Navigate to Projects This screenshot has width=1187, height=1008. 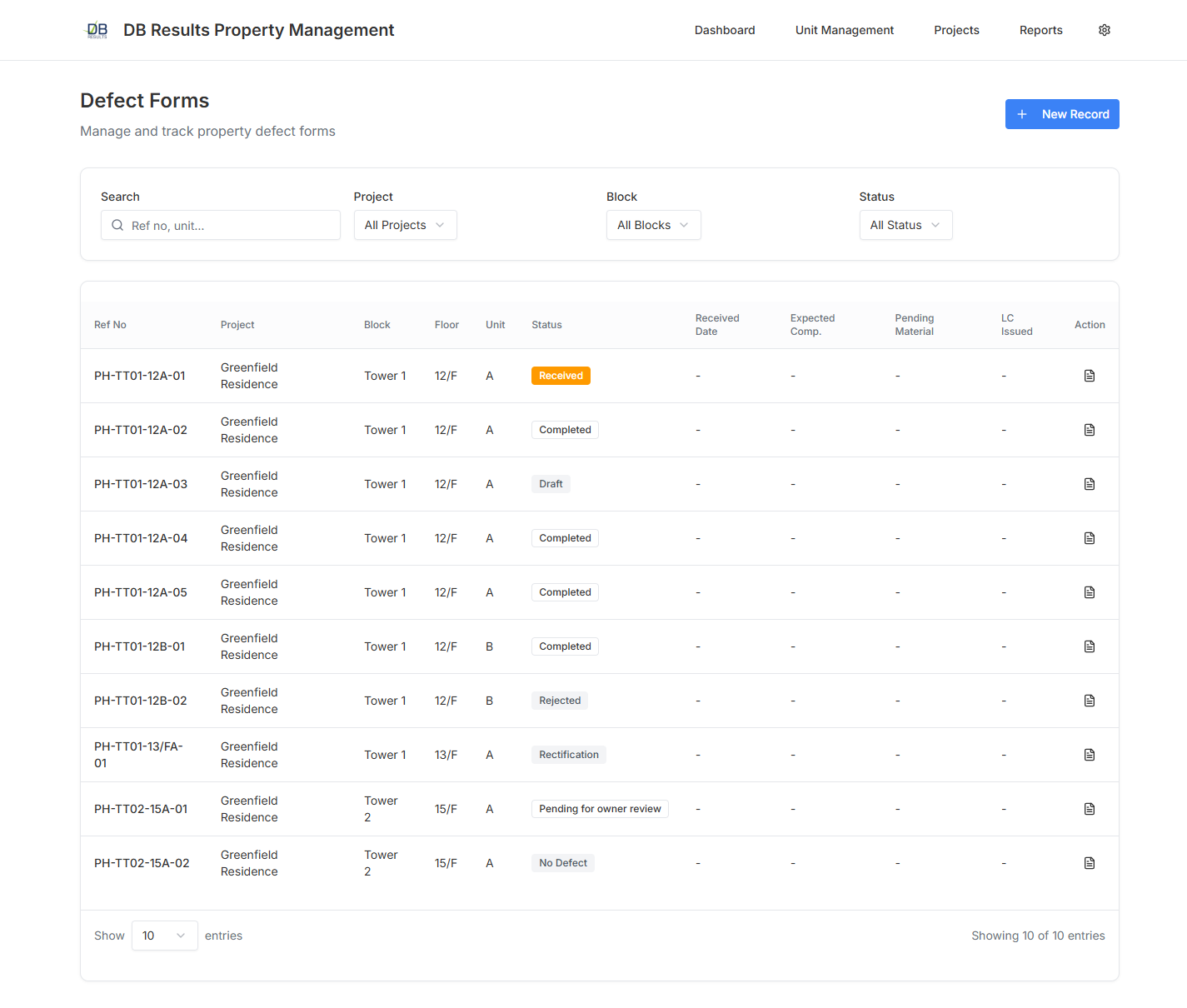coord(956,30)
